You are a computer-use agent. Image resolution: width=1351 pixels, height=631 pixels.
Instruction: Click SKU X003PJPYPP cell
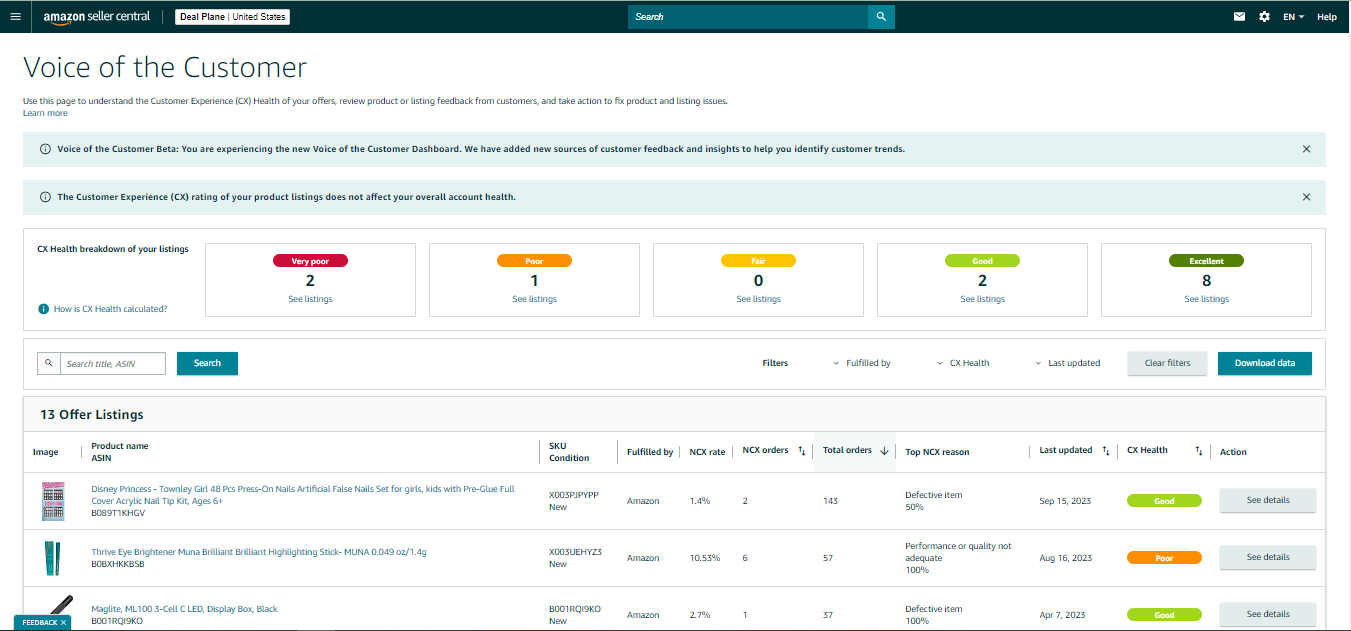coord(574,495)
